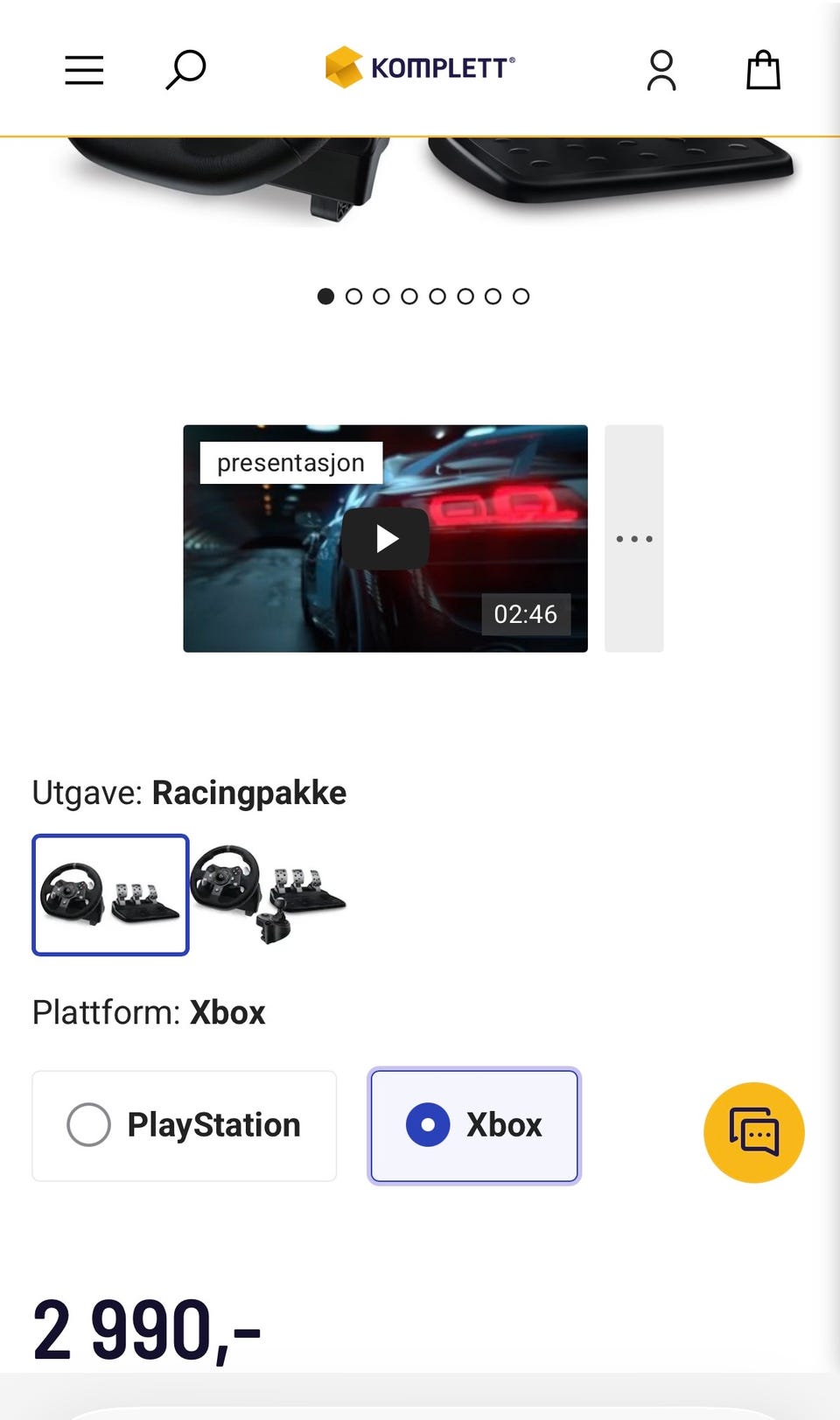Image resolution: width=840 pixels, height=1420 pixels.
Task: Jump to third image carousel dot
Action: pos(381,297)
